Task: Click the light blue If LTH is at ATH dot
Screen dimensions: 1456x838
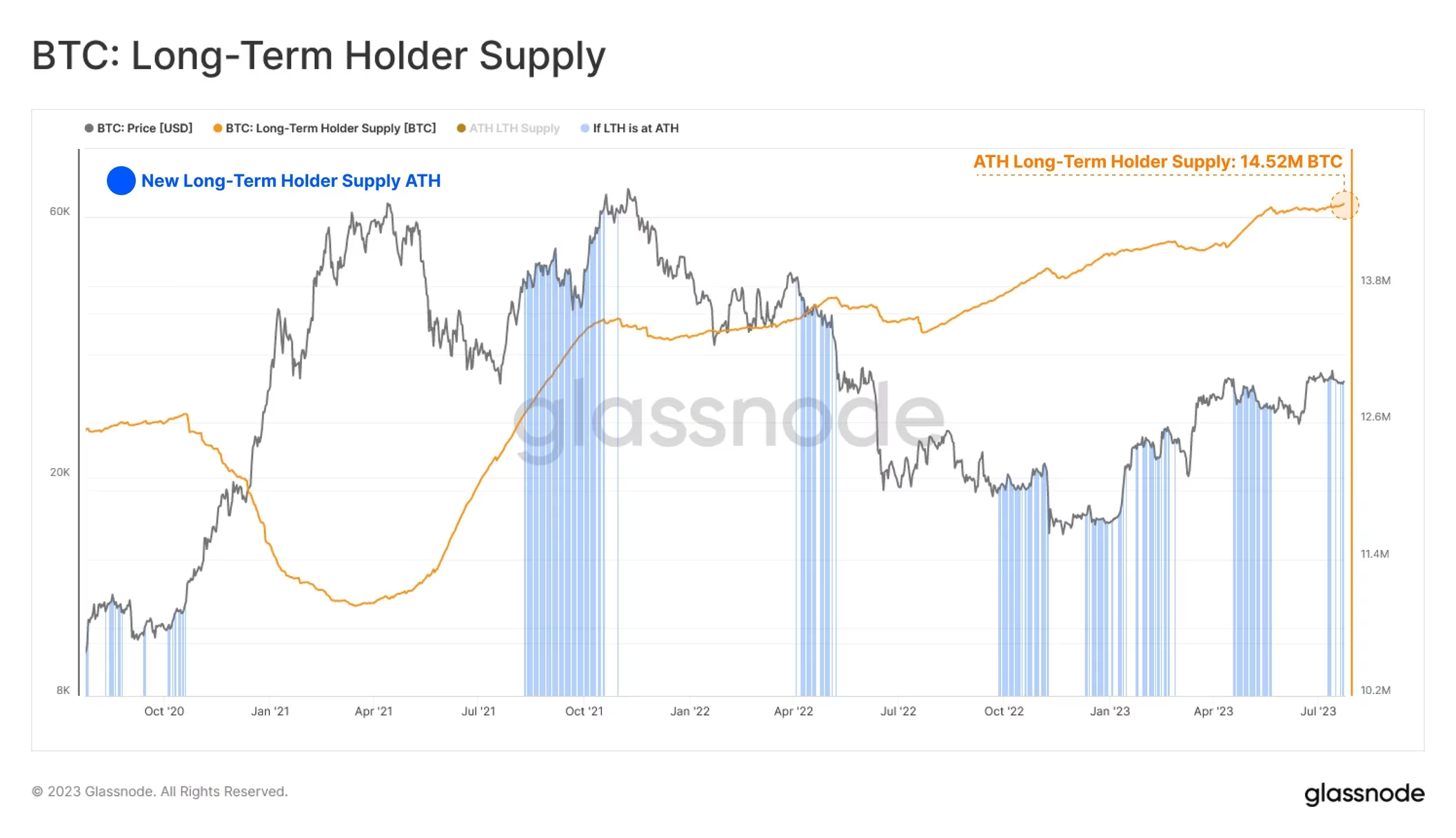Action: pos(585,128)
